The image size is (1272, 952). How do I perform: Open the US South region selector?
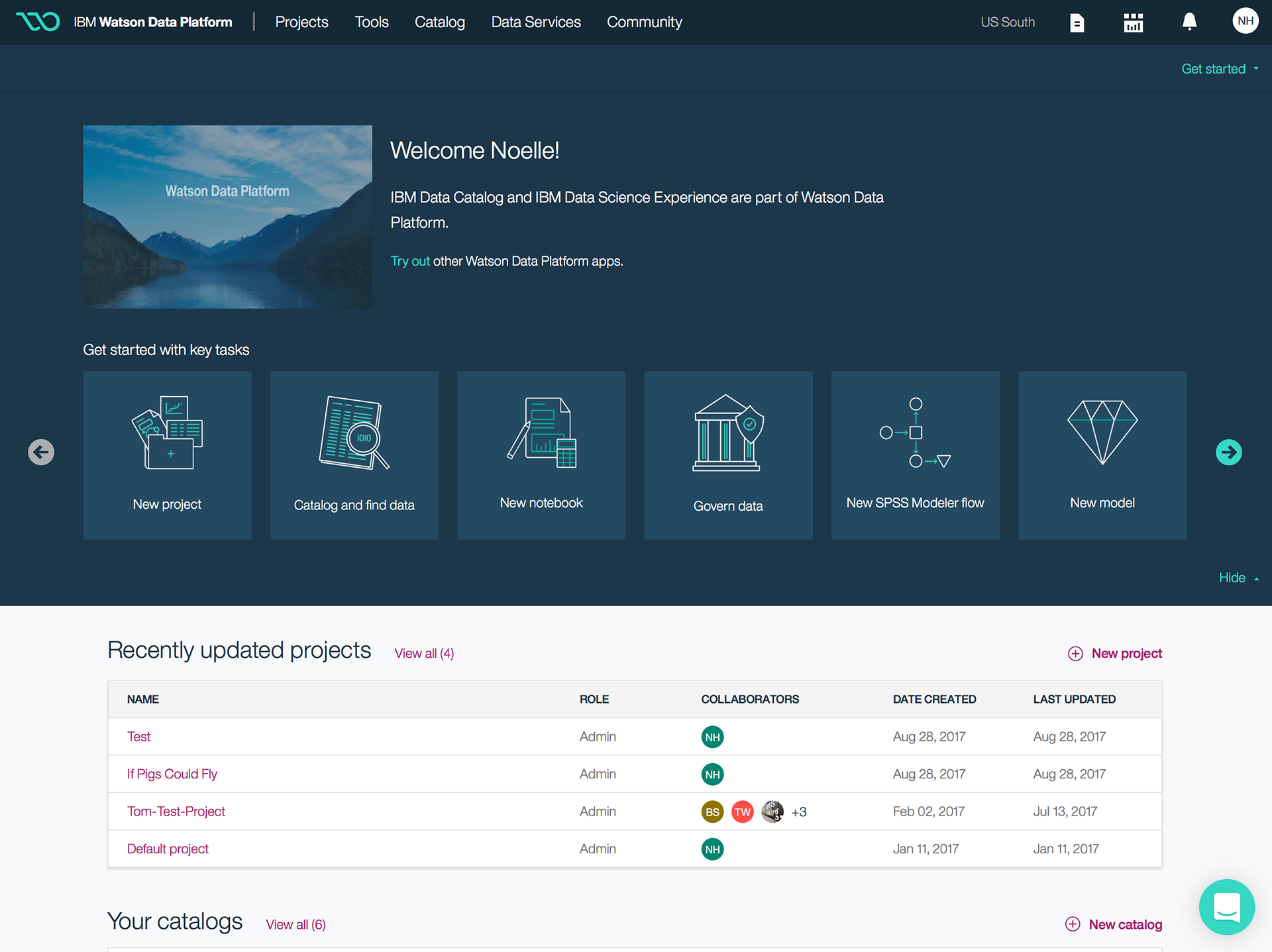click(x=1008, y=22)
